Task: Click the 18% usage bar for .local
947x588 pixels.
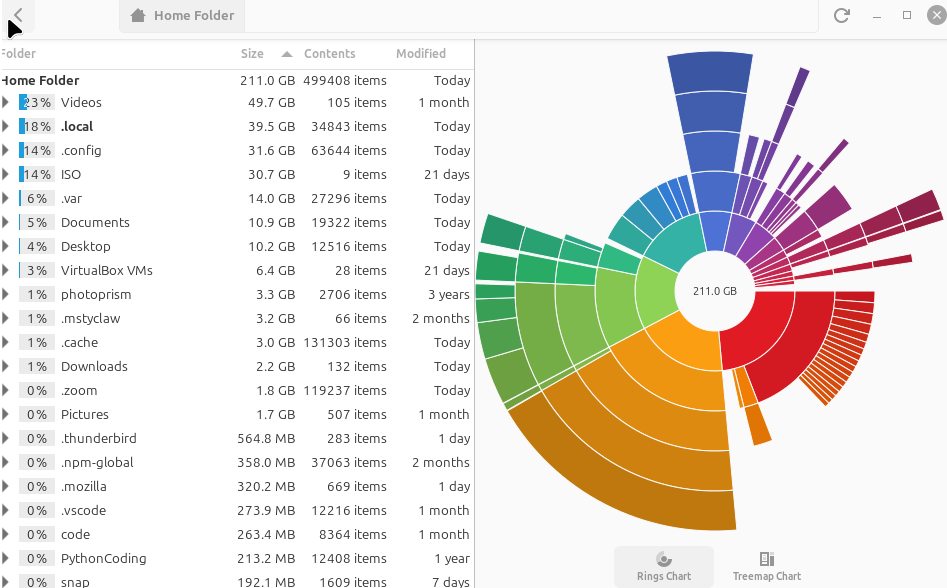Action: pyautogui.click(x=36, y=126)
